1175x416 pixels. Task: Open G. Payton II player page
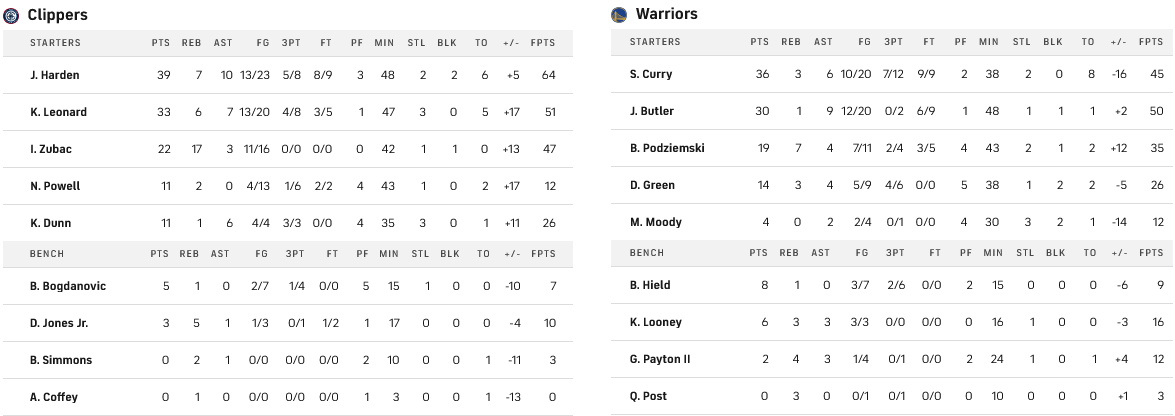660,359
